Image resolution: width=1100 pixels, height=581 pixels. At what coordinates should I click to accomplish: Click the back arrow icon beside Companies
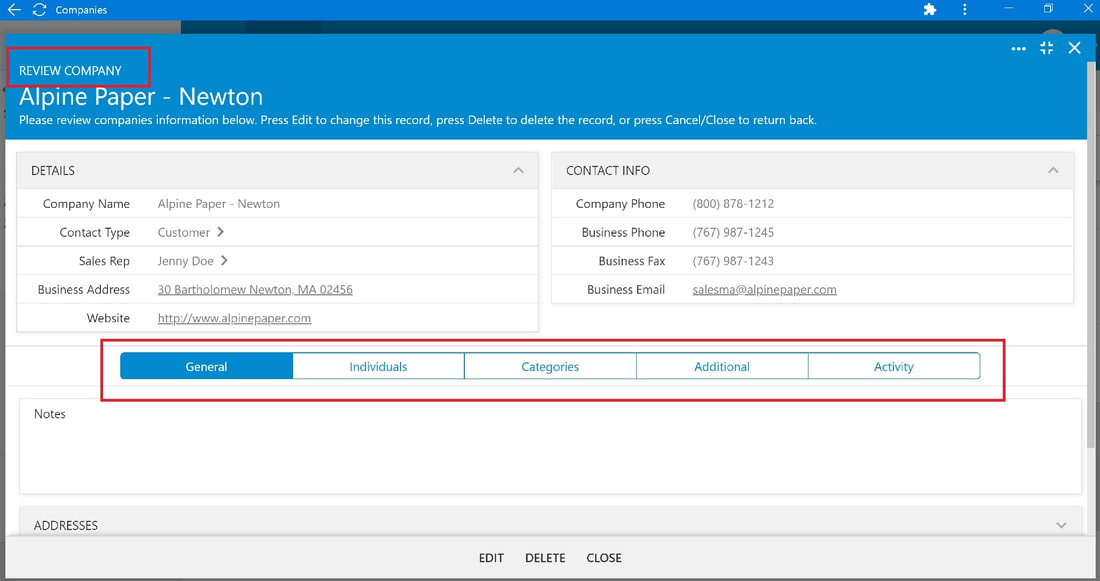click(14, 9)
